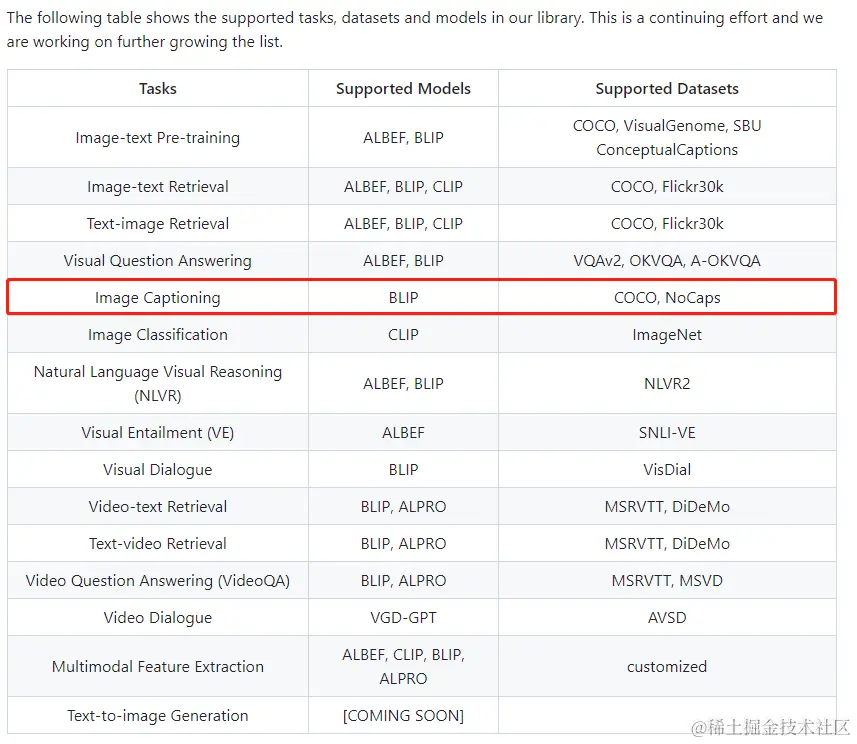Screen dimensions: 857x744
Task: Click the "AVSD" dataset cell
Action: pos(667,617)
